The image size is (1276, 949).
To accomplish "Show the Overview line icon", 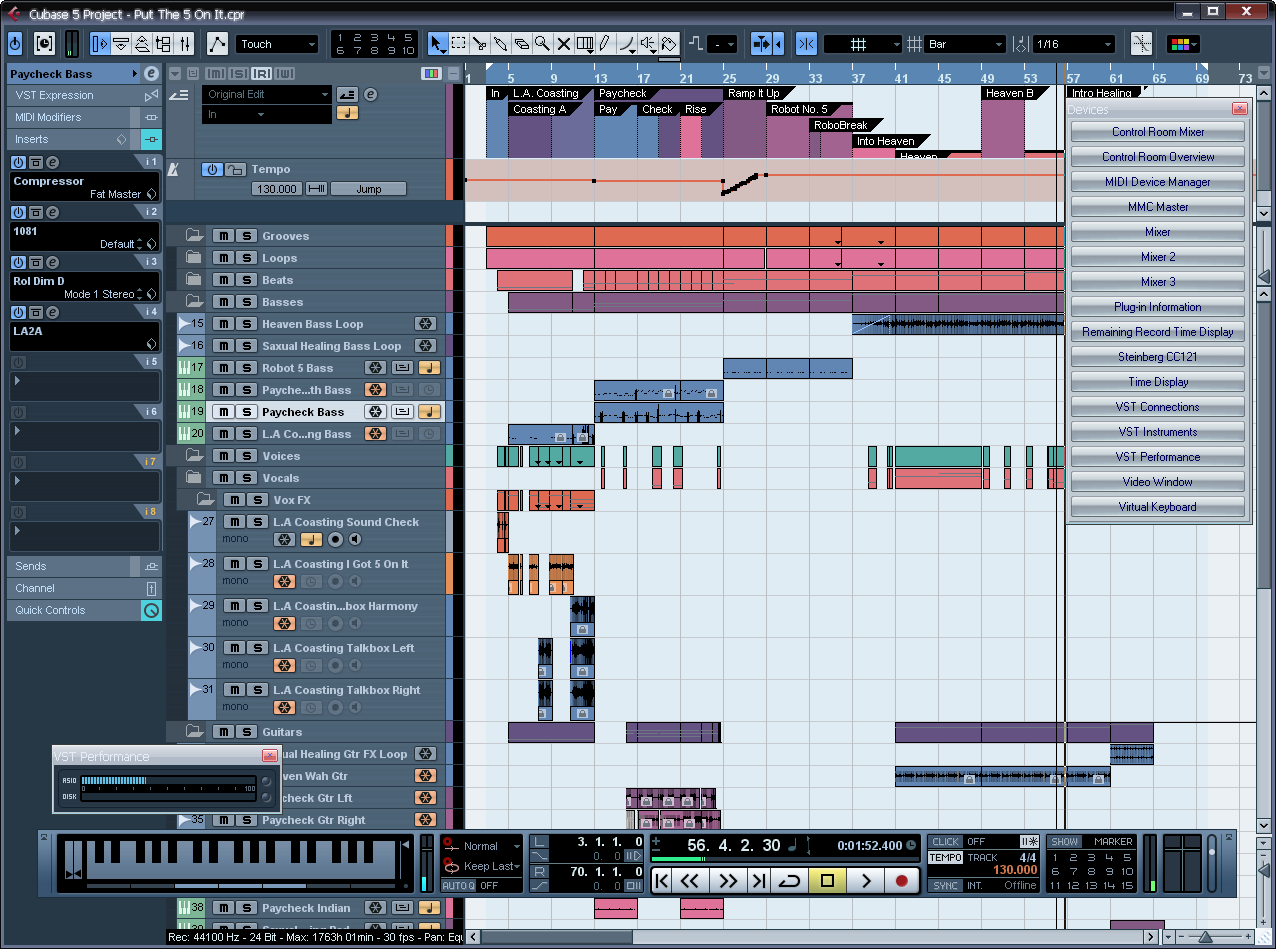I will click(x=143, y=44).
